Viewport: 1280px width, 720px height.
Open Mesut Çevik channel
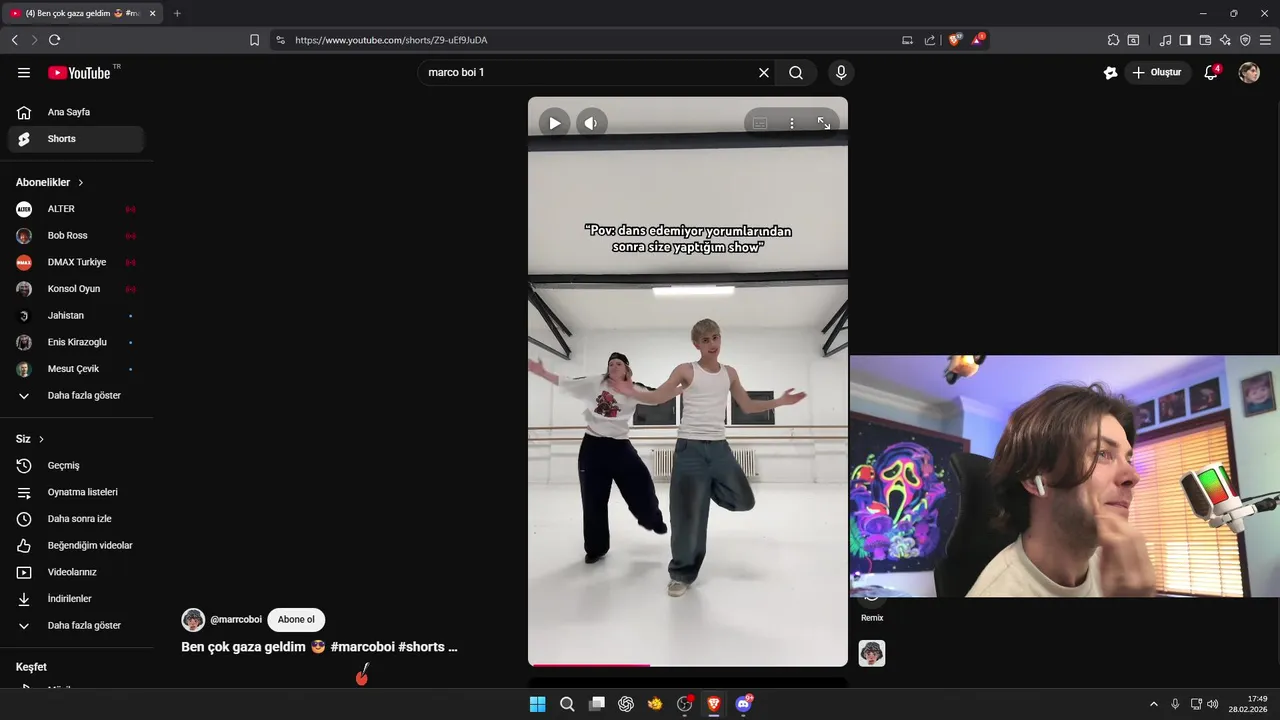coord(76,369)
